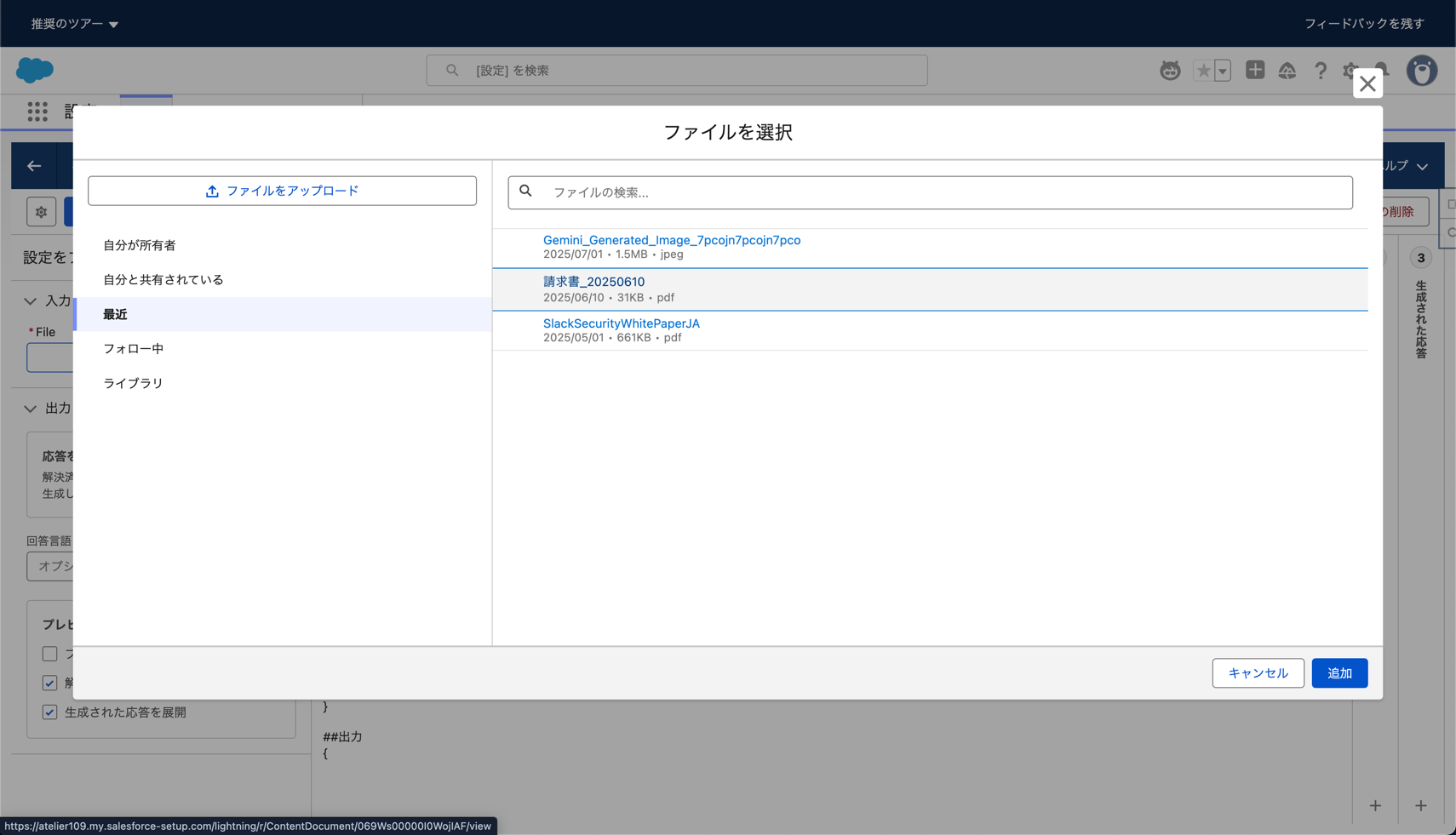Click the 追加 button
The width and height of the screenshot is (1456, 835).
click(1338, 673)
